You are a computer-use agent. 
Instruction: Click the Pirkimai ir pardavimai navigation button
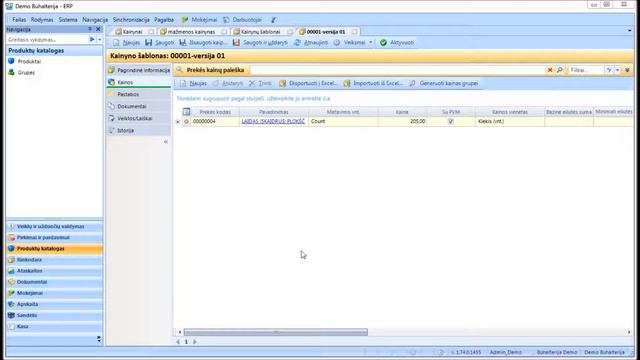pyautogui.click(x=54, y=238)
